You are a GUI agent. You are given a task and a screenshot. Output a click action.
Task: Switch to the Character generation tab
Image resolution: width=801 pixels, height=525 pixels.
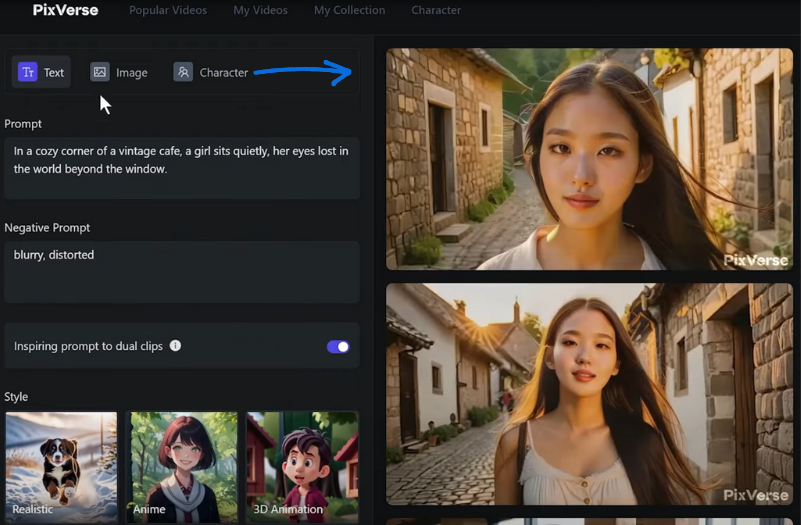(210, 72)
